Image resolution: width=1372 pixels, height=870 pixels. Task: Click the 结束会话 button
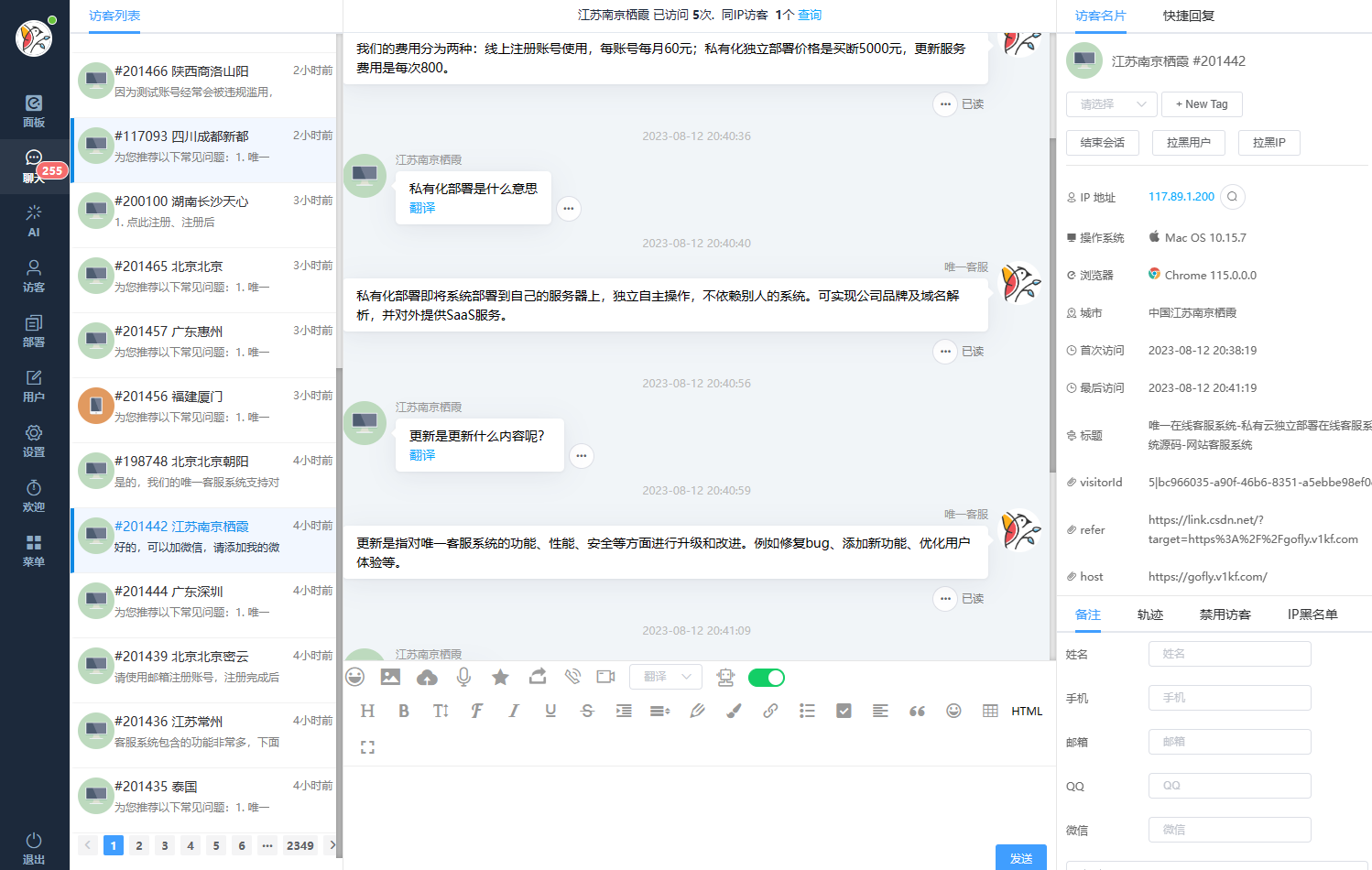tap(1103, 142)
